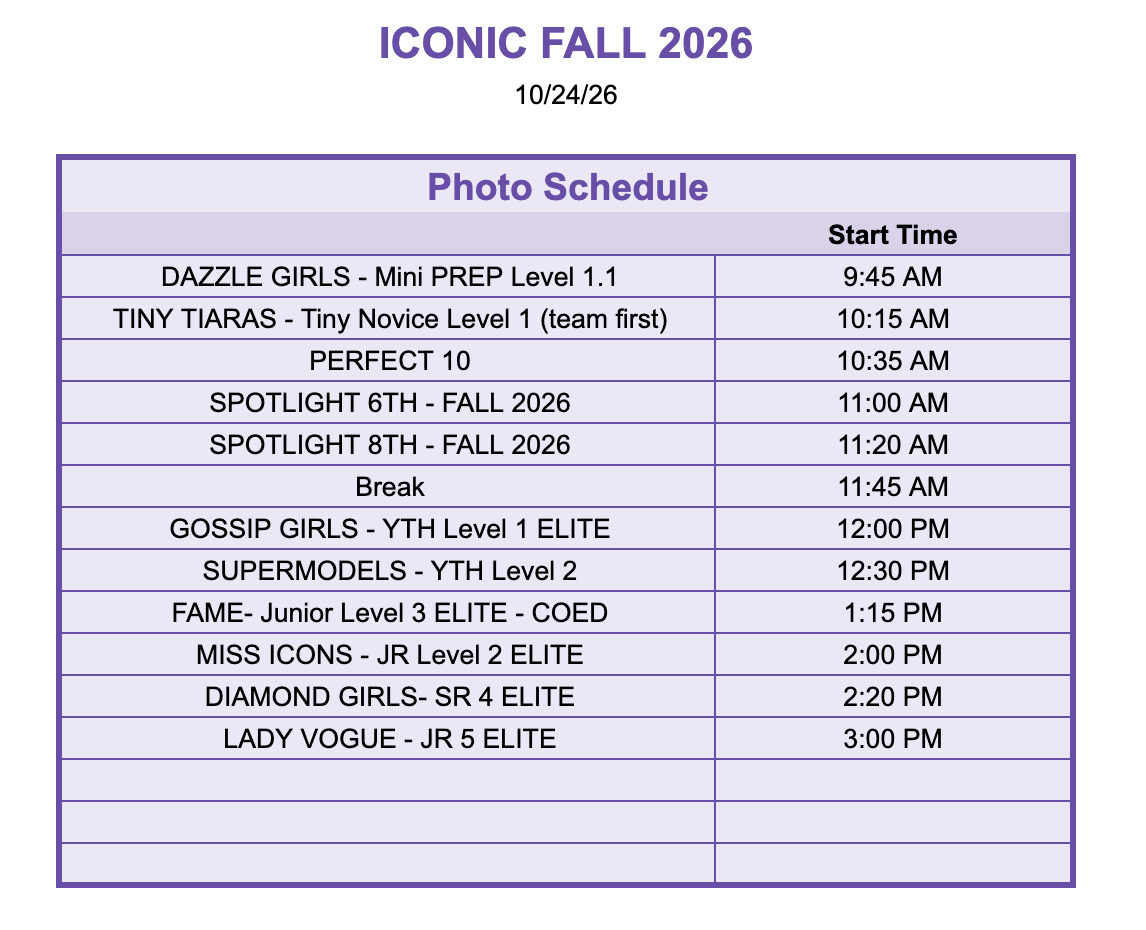Select the DIAMOND GIRLS SR 4 ELITE cell

(389, 697)
